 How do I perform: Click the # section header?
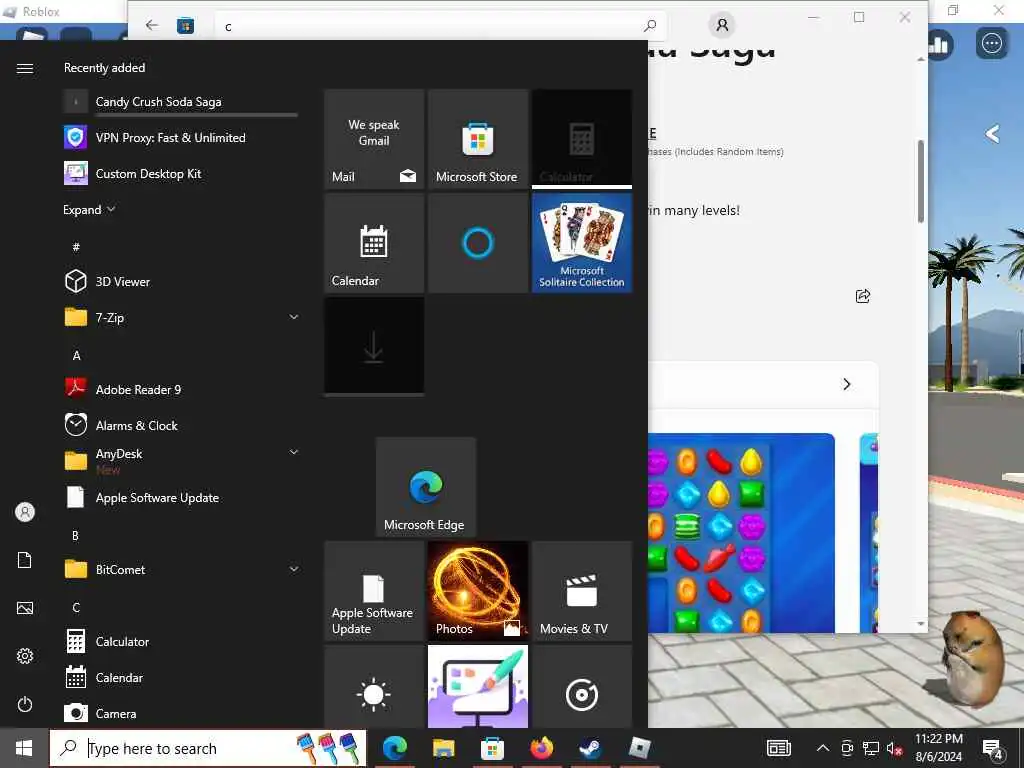(76, 247)
